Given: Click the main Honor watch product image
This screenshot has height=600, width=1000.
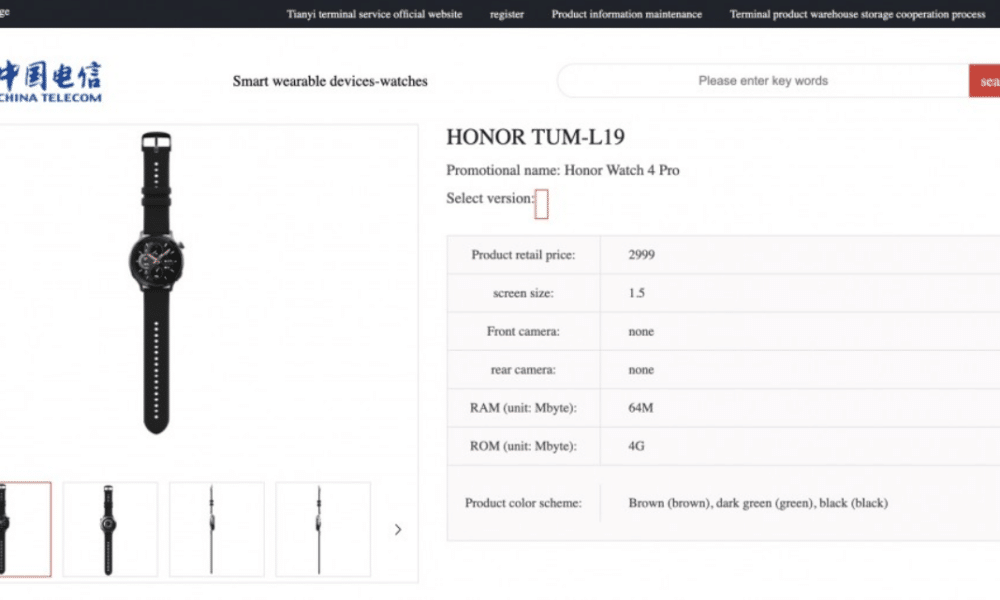Looking at the screenshot, I should click(x=156, y=282).
